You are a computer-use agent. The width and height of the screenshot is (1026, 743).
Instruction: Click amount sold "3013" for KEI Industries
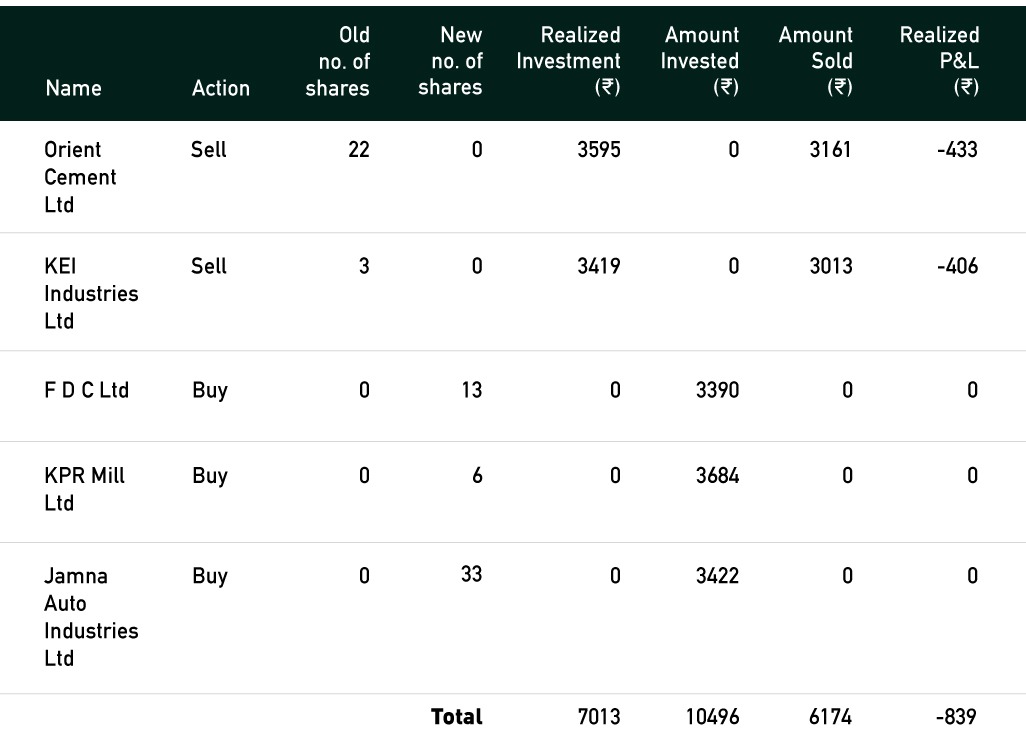831,266
